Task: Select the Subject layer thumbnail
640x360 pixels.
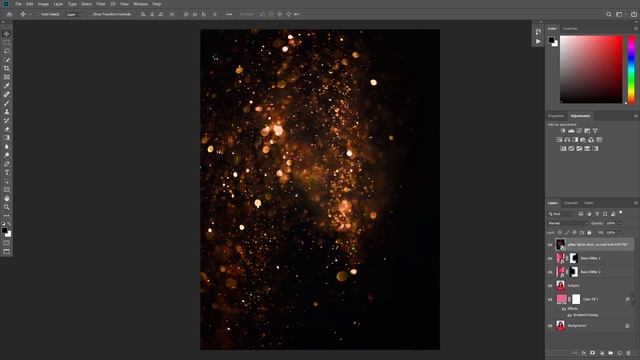Action: [x=561, y=285]
